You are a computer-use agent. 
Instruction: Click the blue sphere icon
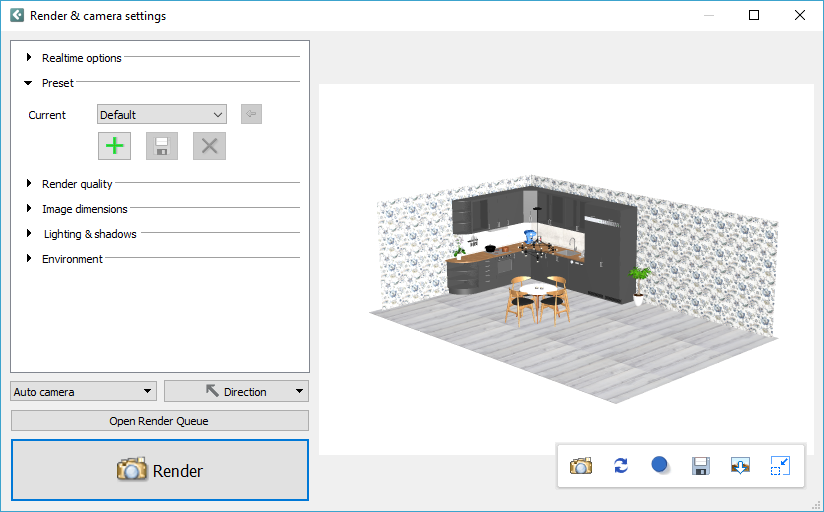660,465
